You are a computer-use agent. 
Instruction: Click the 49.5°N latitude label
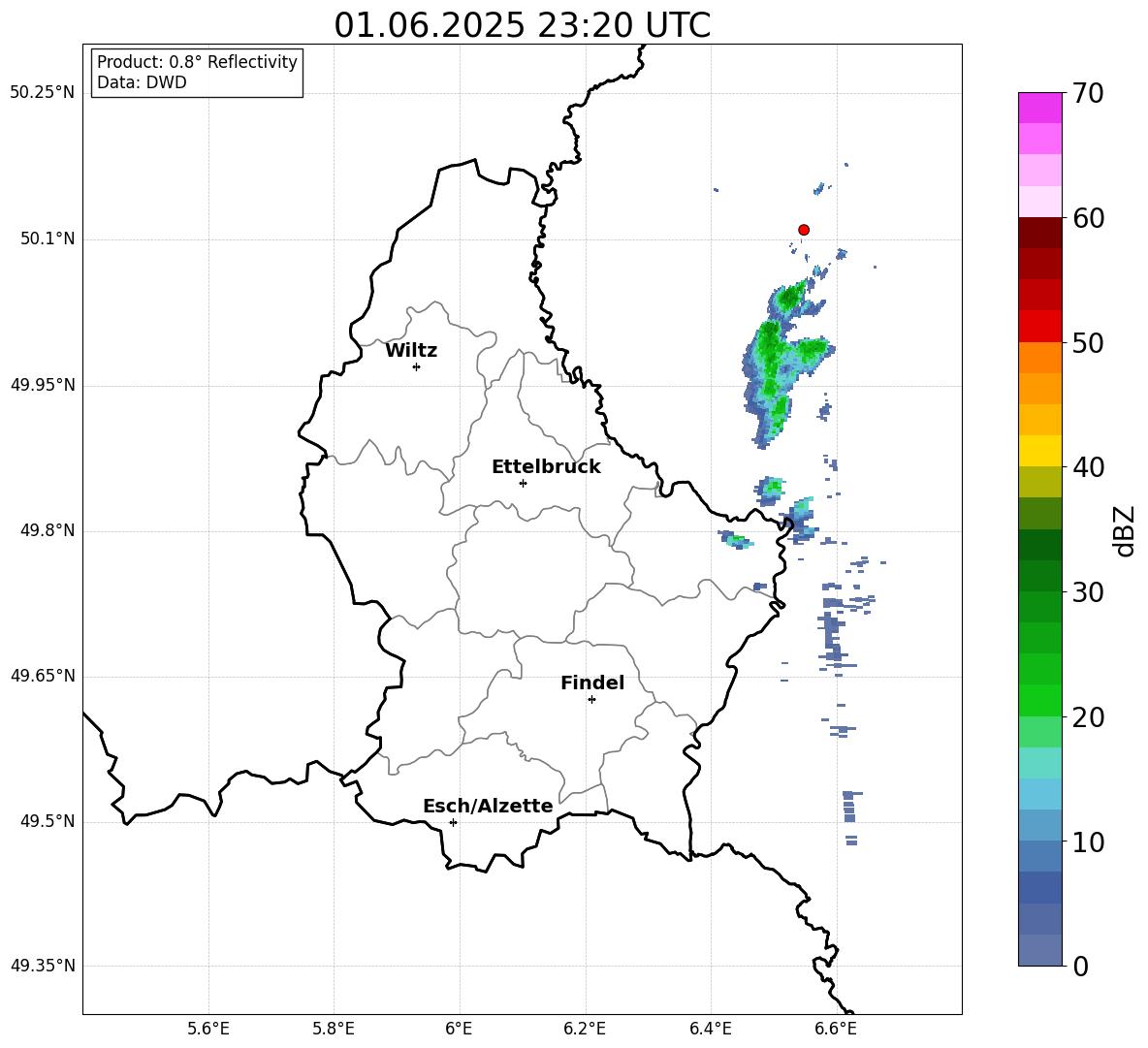48,821
